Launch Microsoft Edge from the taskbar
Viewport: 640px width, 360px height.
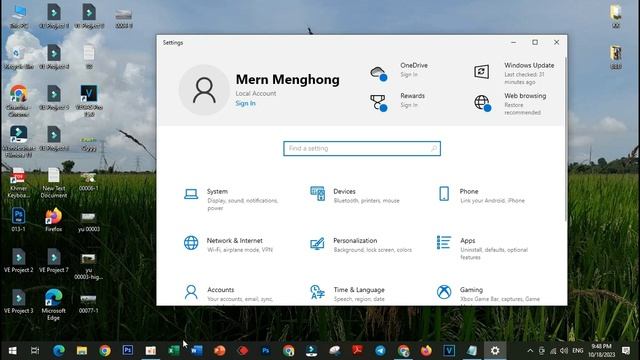click(59, 351)
